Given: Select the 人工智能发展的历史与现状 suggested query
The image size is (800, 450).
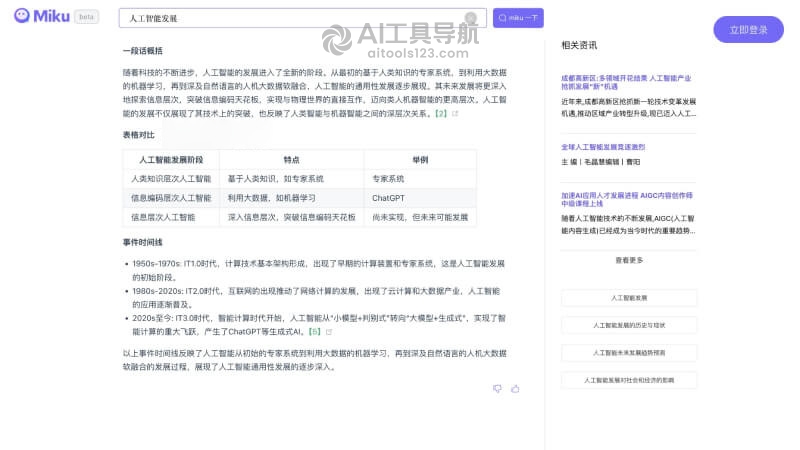Looking at the screenshot, I should coord(629,325).
